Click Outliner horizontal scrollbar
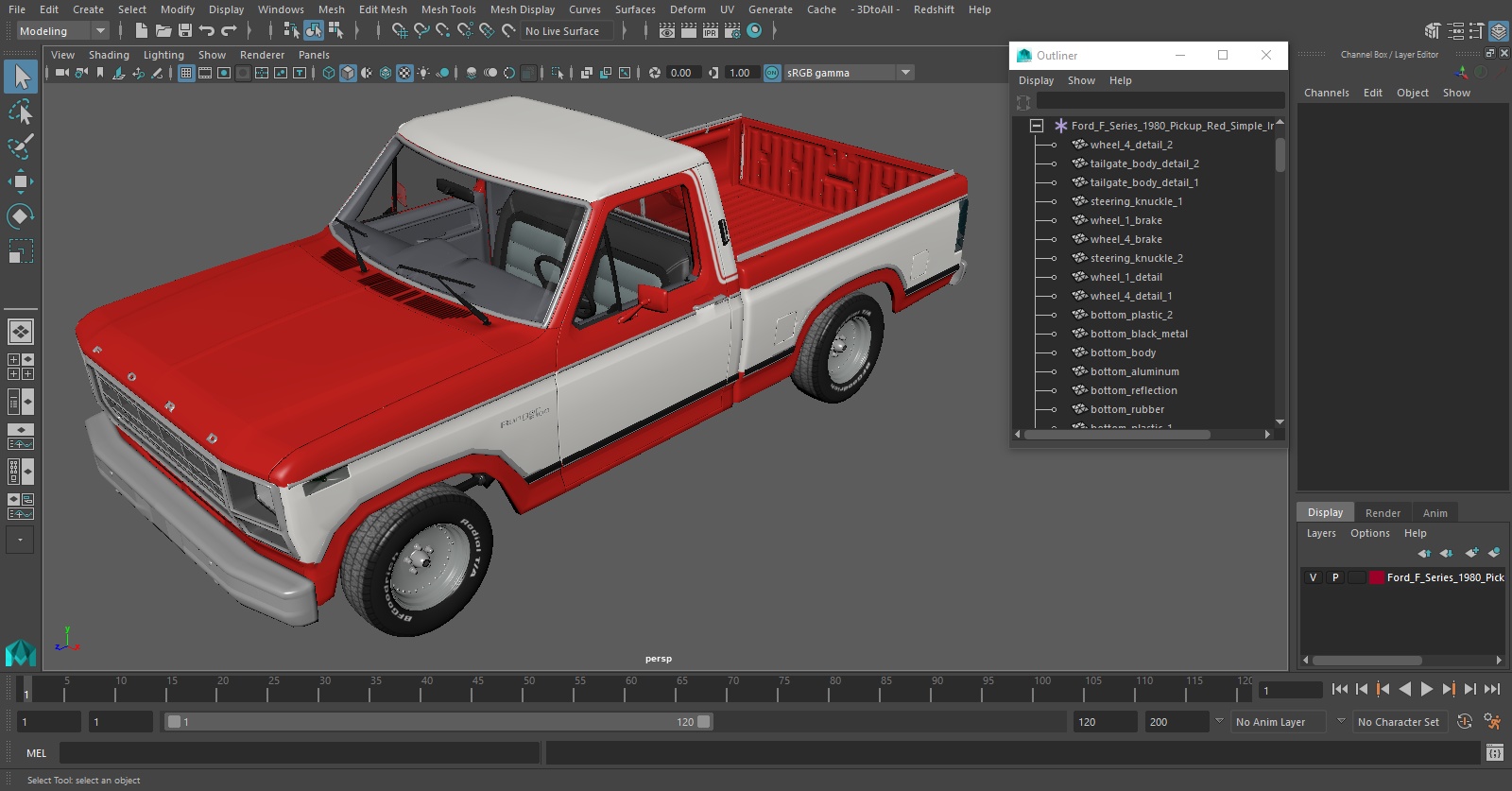Image resolution: width=1512 pixels, height=791 pixels. (x=1117, y=435)
